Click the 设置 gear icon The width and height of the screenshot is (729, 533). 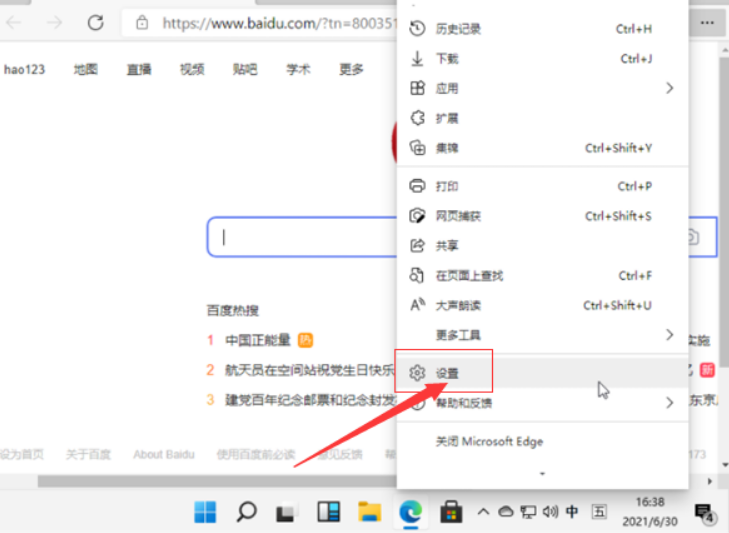[x=417, y=373]
